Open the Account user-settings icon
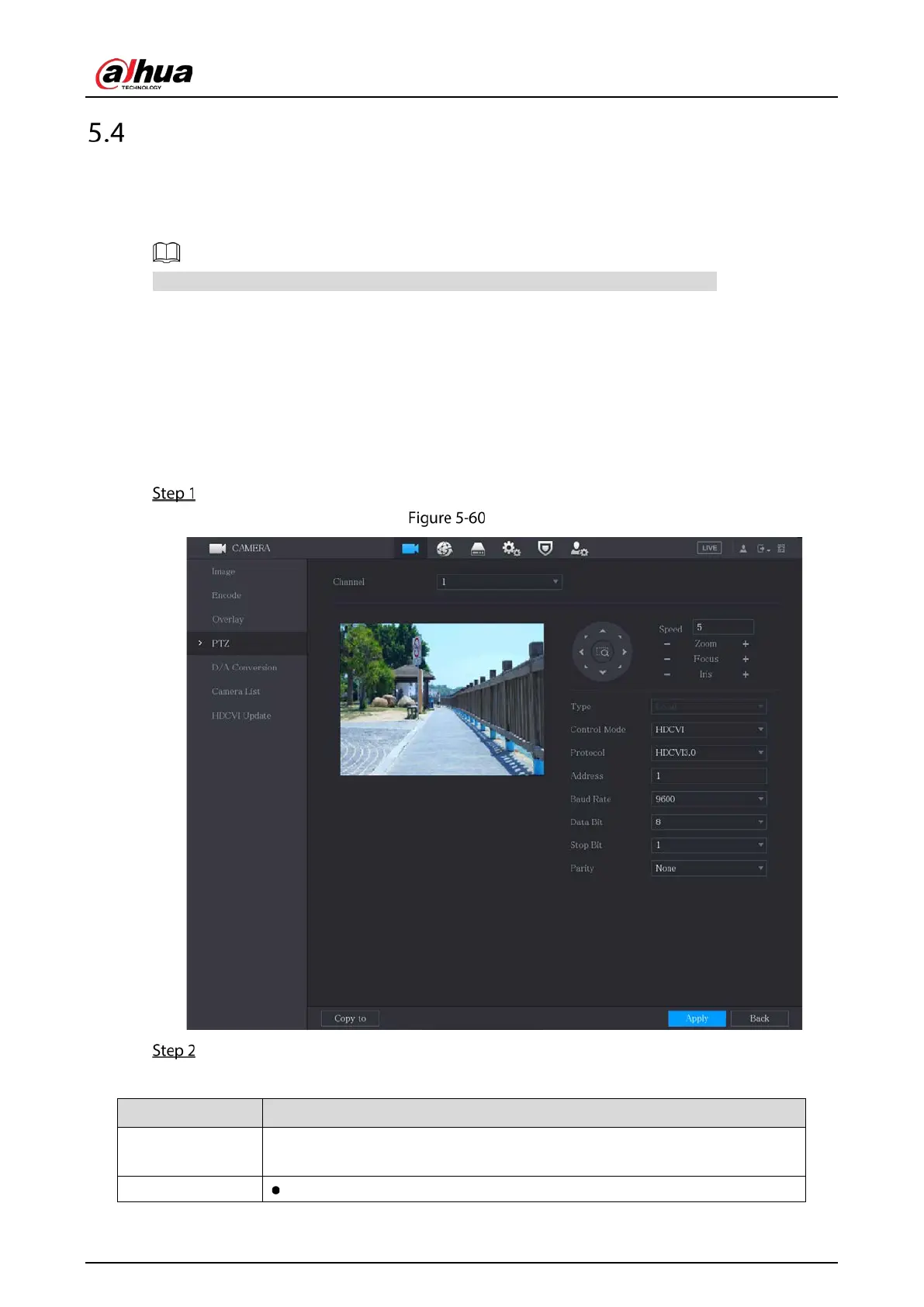 click(579, 549)
